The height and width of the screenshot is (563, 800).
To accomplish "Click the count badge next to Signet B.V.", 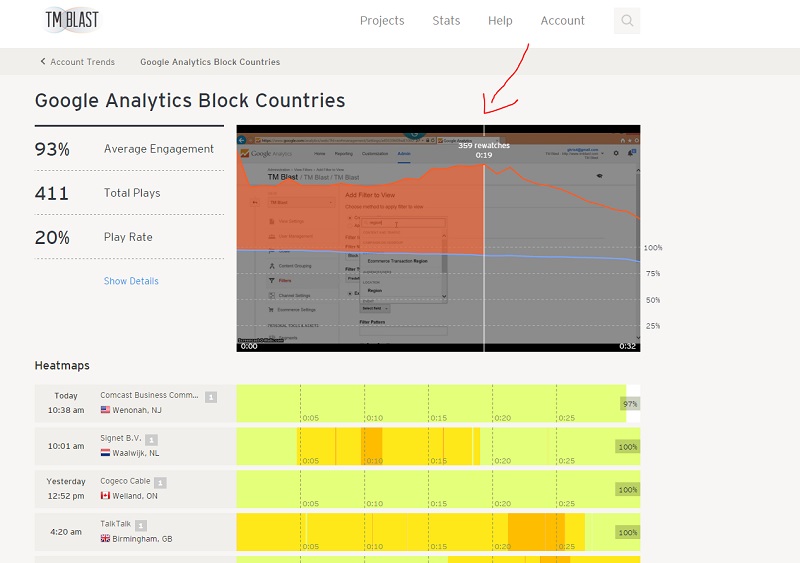I will [151, 439].
